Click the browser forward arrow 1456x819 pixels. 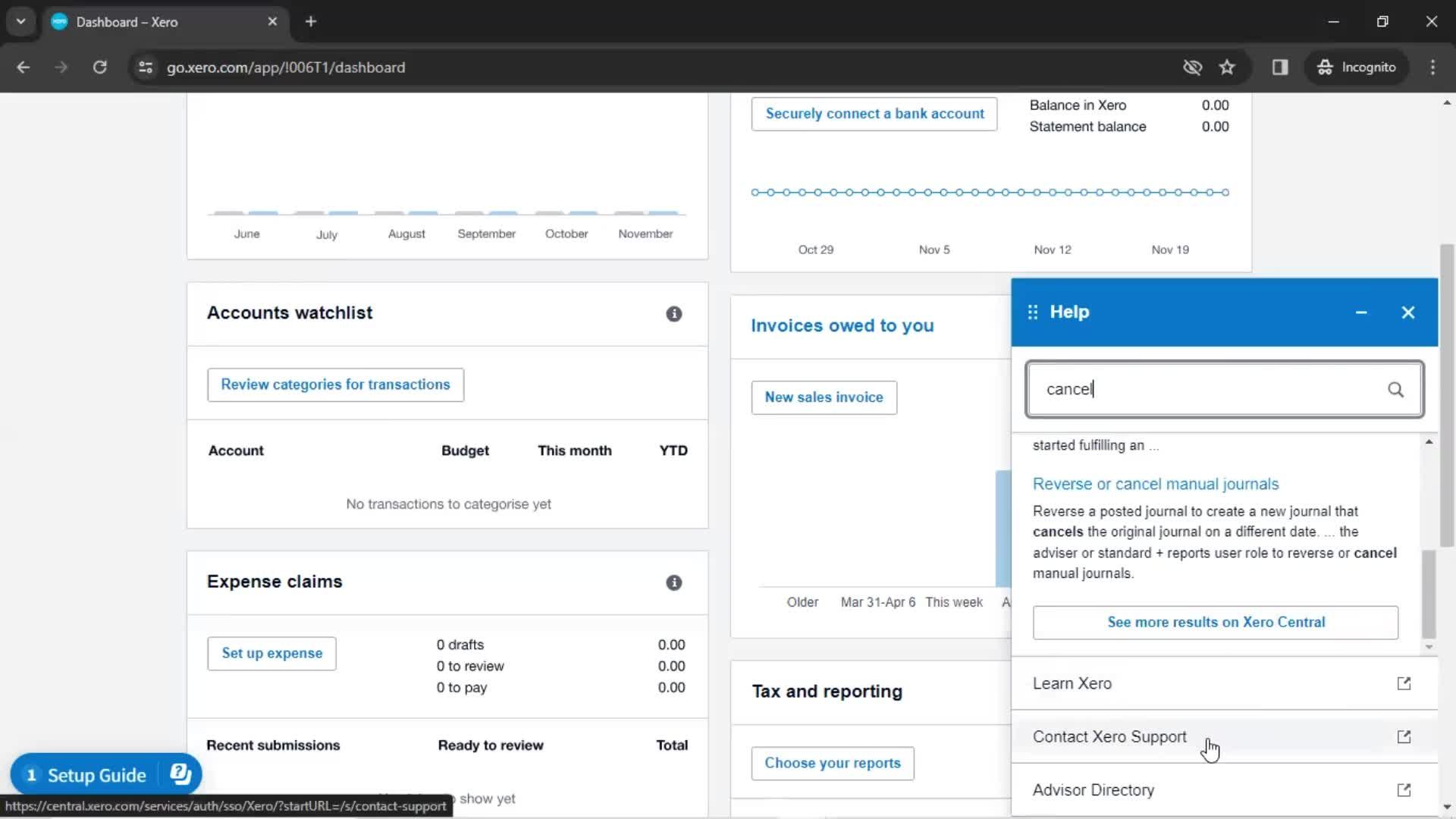click(x=61, y=67)
